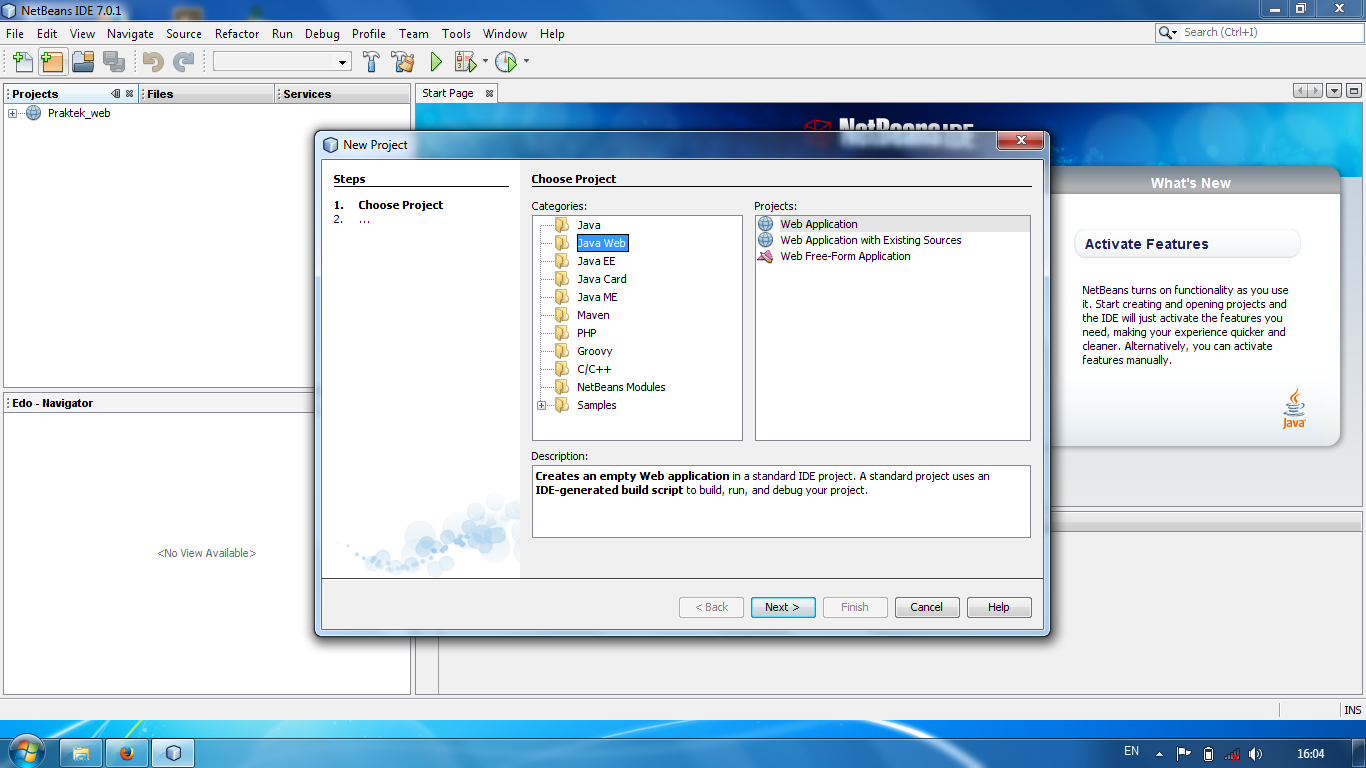Open the Tools menu
1366x768 pixels.
point(456,33)
